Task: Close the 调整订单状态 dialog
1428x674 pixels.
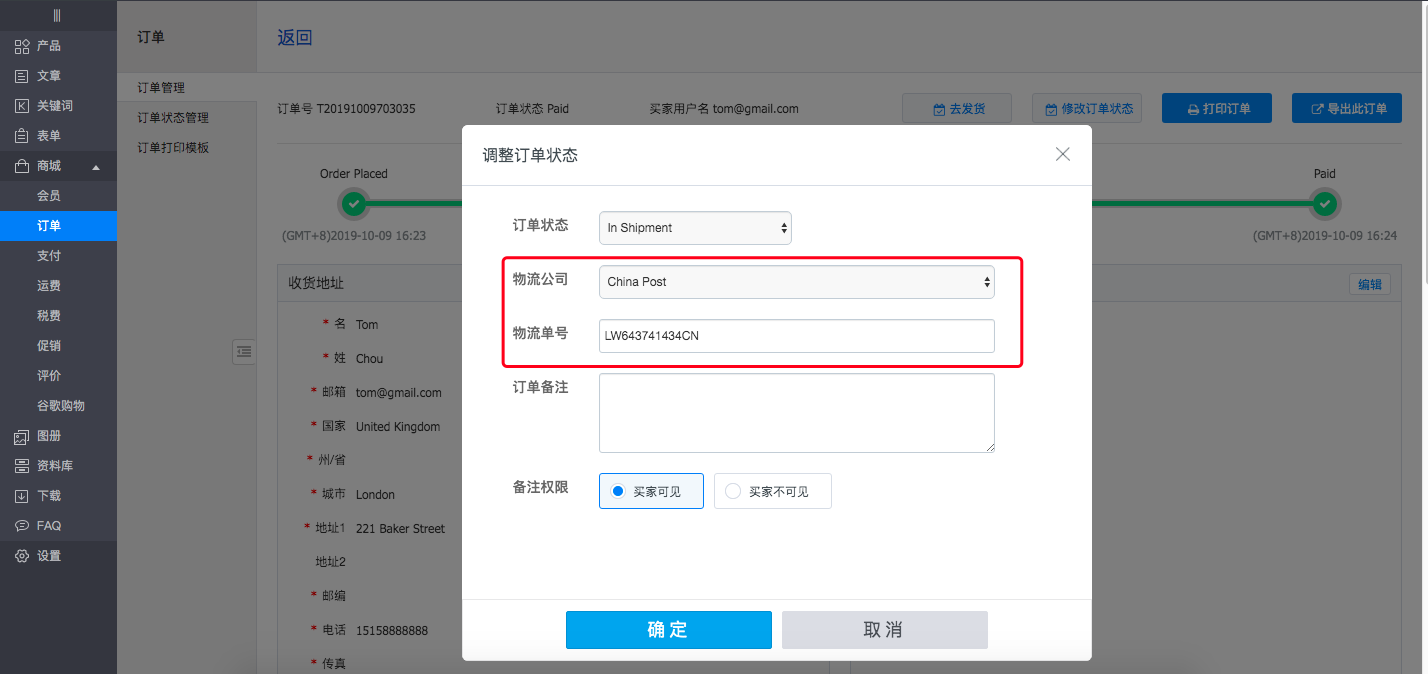Action: tap(1062, 154)
